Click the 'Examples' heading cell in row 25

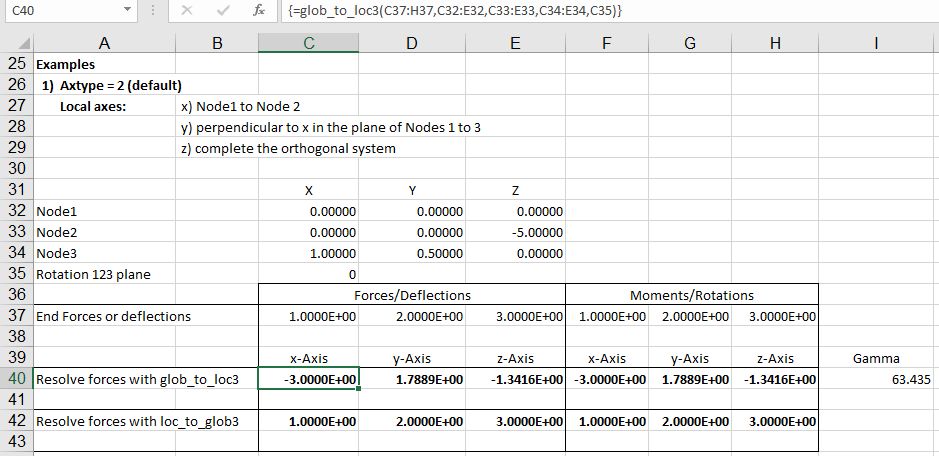(x=66, y=64)
